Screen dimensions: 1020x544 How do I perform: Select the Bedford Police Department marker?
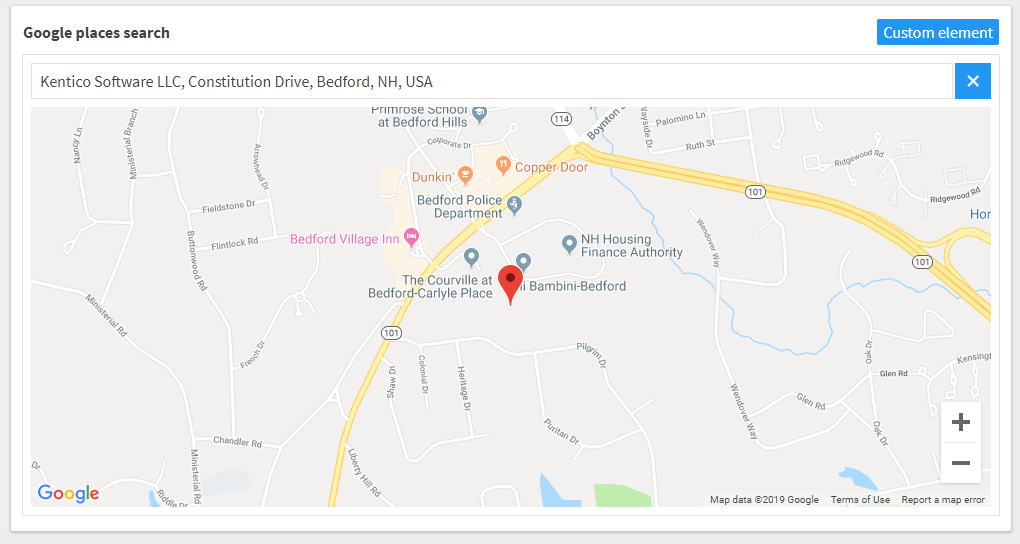coord(515,205)
